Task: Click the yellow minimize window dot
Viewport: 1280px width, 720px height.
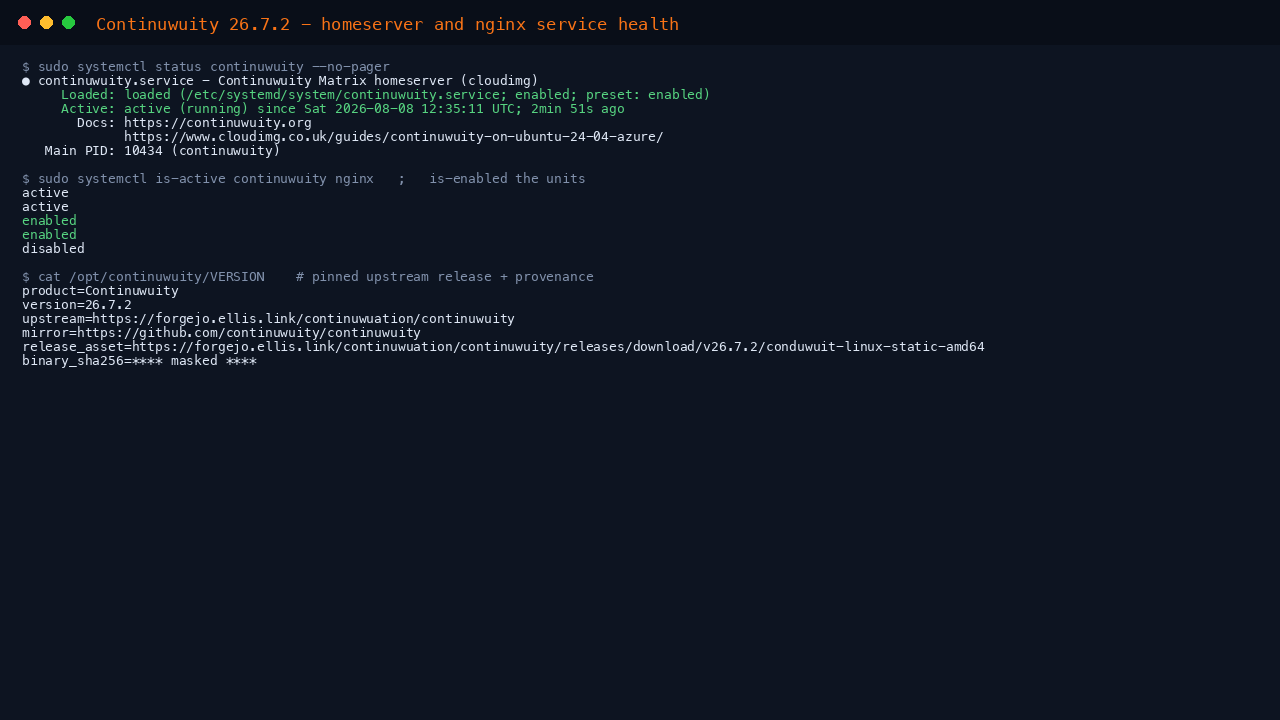Action: pos(47,23)
